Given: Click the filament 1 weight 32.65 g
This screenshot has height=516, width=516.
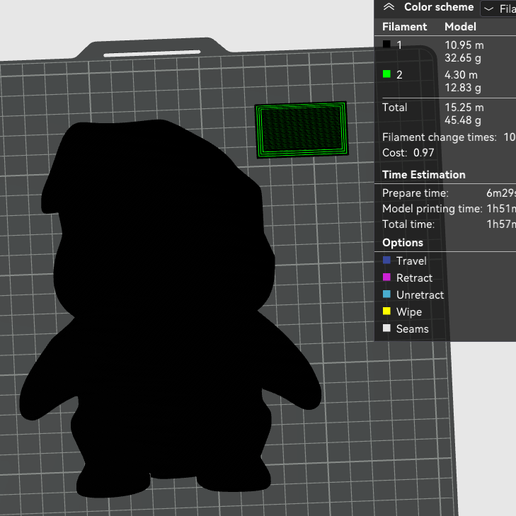Looking at the screenshot, I should pos(463,58).
